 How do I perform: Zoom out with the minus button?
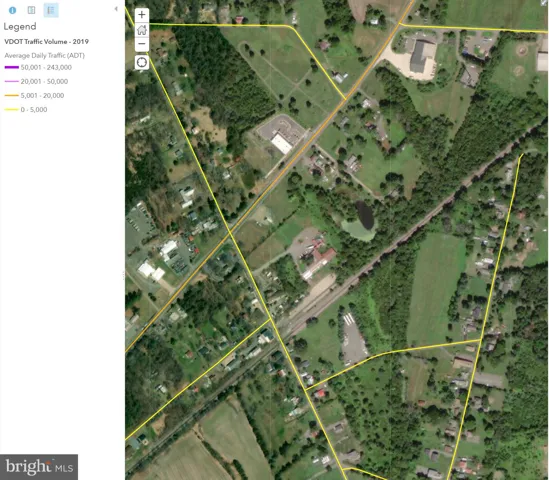click(142, 44)
